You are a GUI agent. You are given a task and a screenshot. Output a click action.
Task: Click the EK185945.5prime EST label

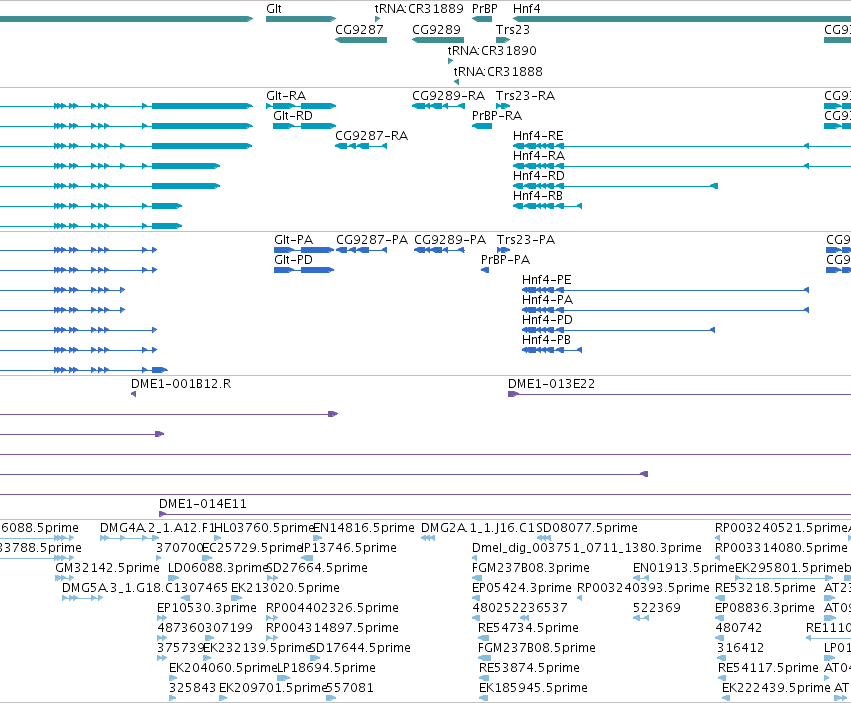[x=533, y=688]
